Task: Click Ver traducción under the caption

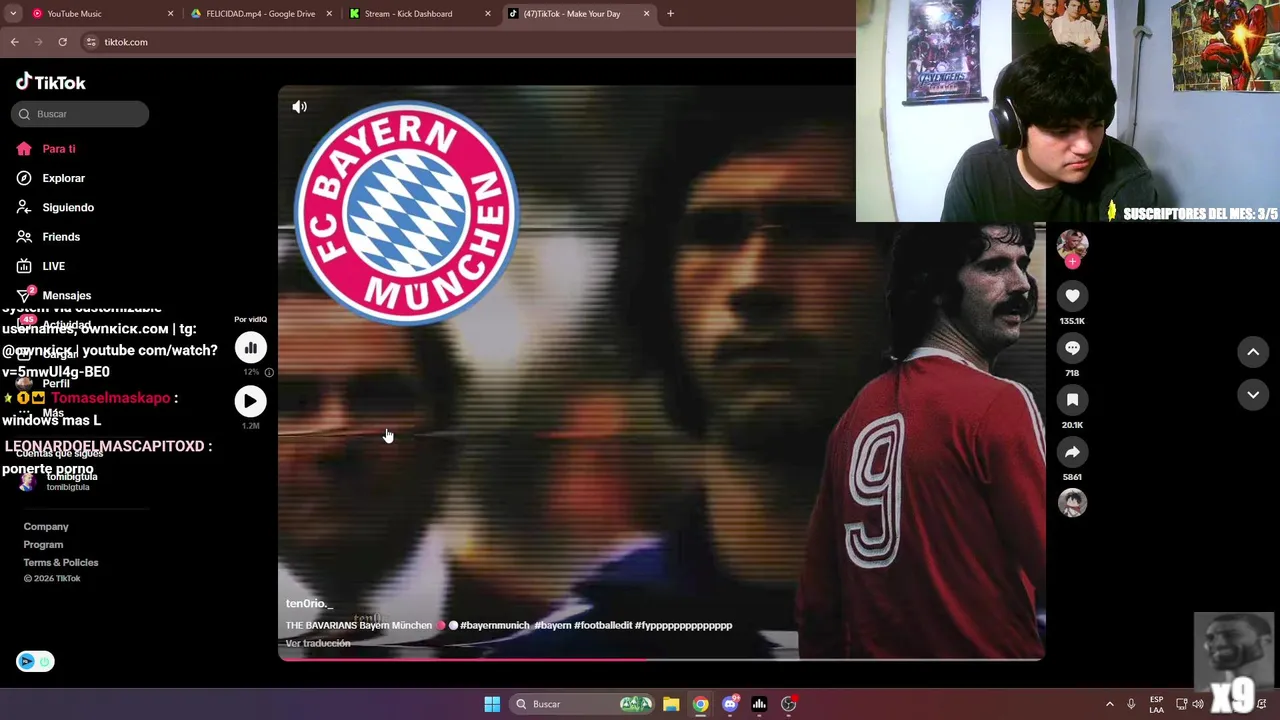Action: (x=318, y=643)
